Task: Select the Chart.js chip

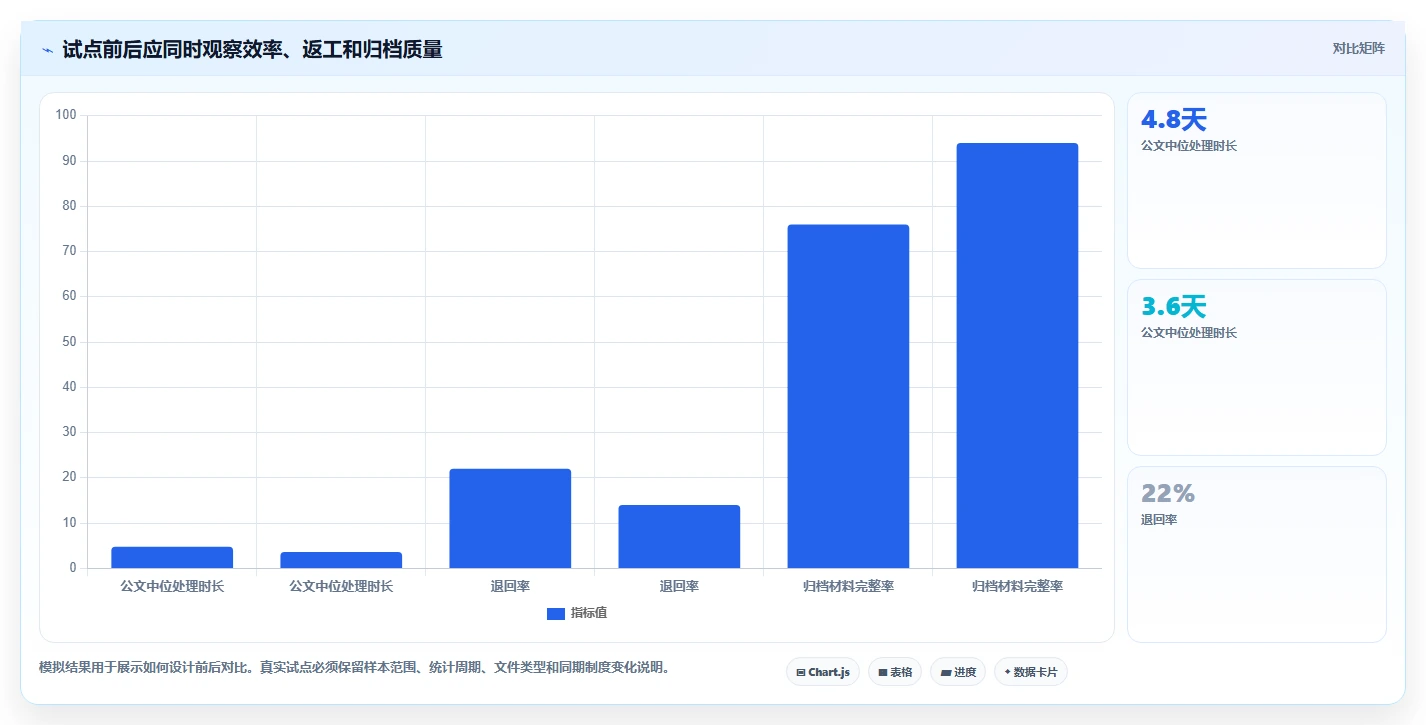Action: [823, 672]
